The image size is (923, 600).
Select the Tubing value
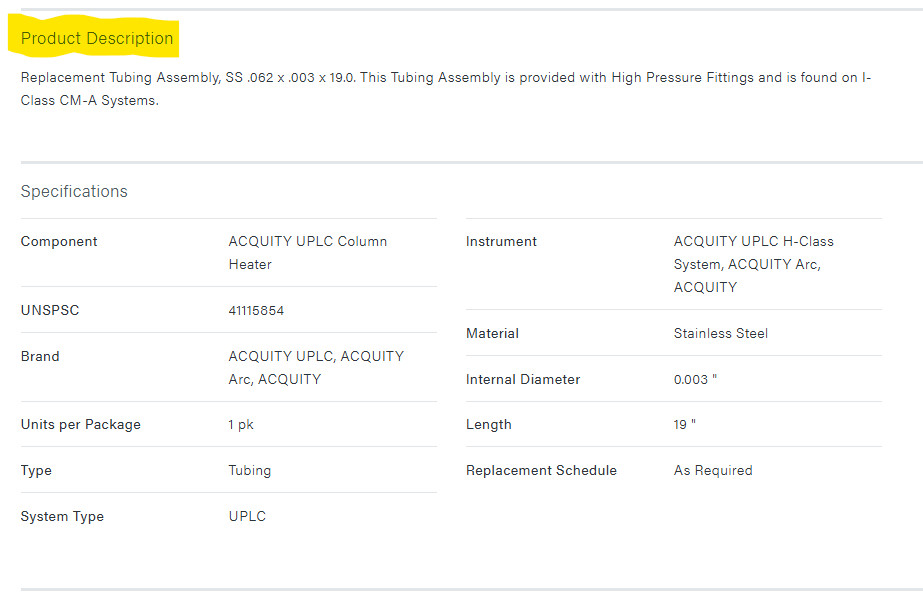(x=250, y=470)
